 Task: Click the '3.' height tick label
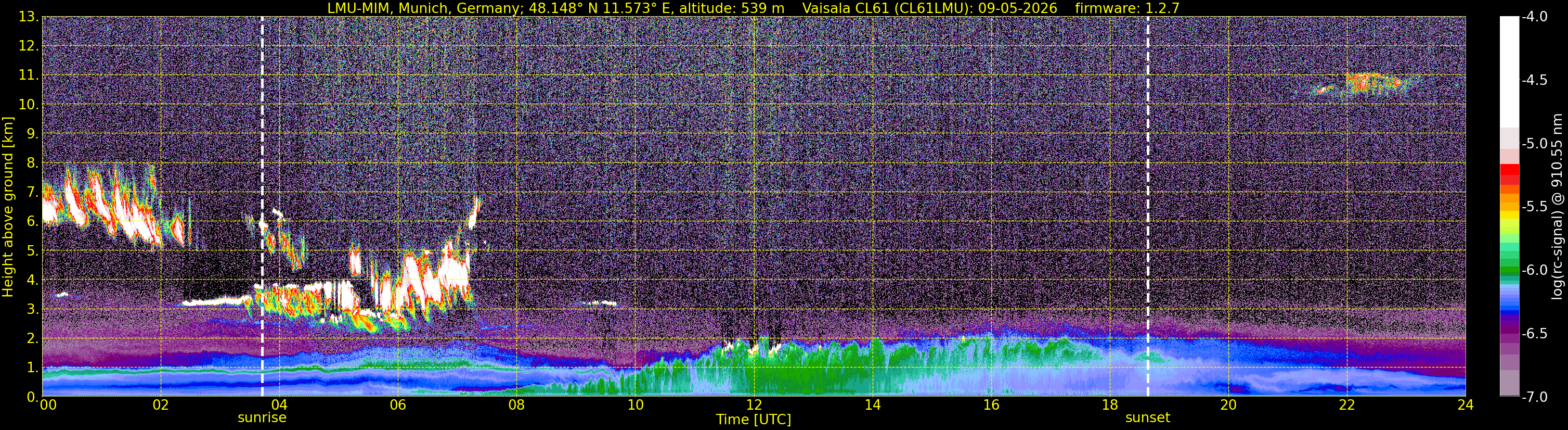tap(32, 309)
